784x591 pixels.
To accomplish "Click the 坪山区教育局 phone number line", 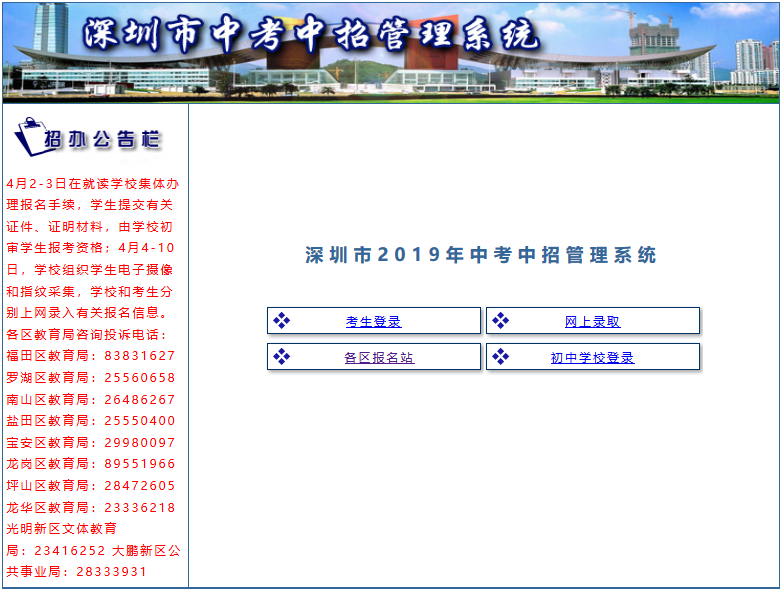I will pyautogui.click(x=90, y=486).
